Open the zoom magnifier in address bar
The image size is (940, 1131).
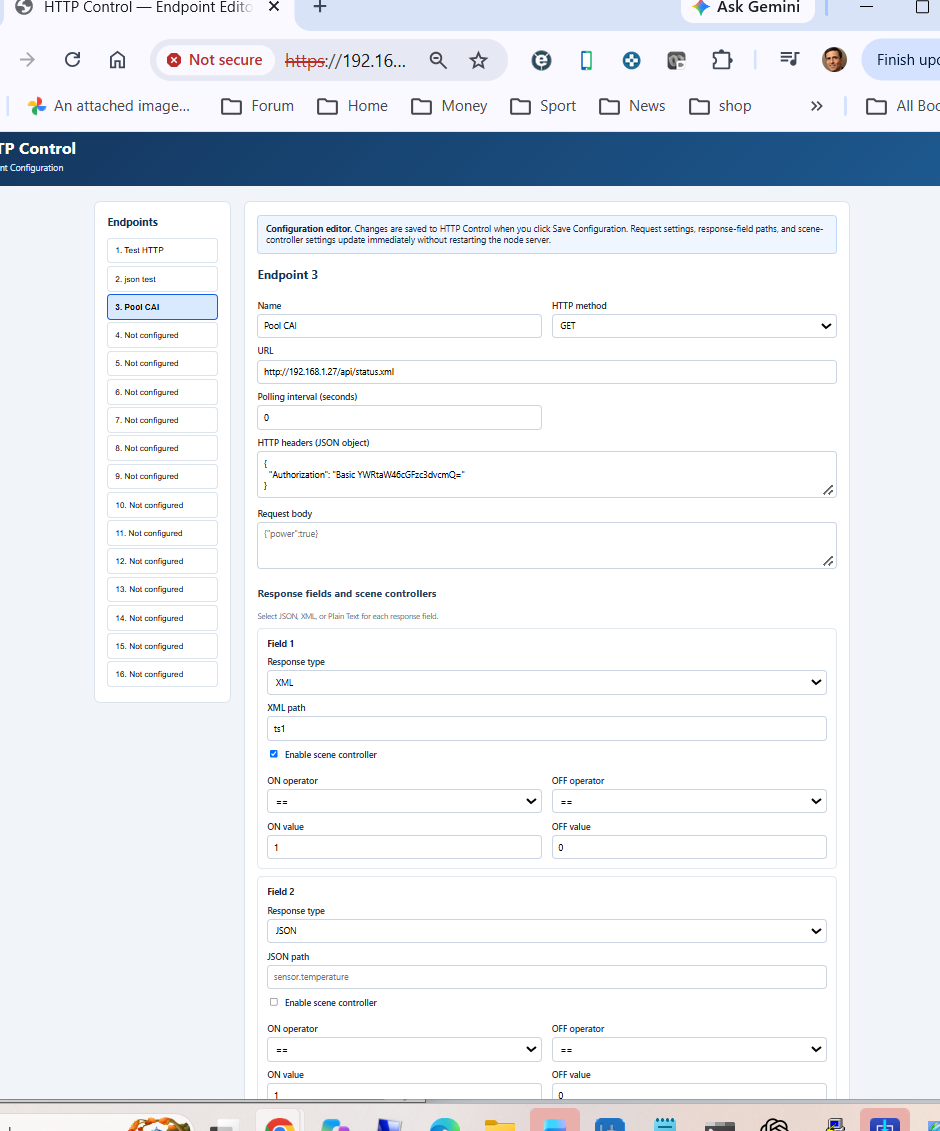click(x=438, y=61)
